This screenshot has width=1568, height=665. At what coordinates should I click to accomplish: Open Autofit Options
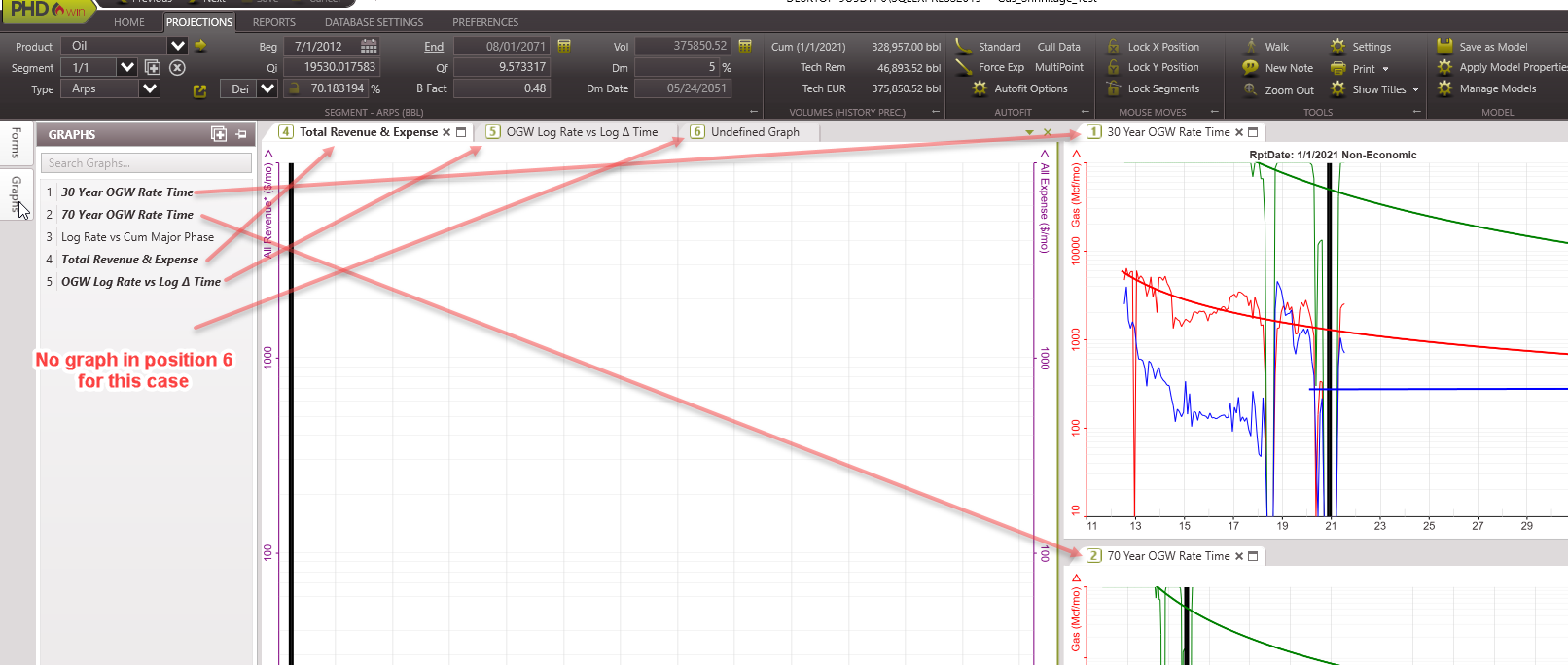[x=1019, y=88]
